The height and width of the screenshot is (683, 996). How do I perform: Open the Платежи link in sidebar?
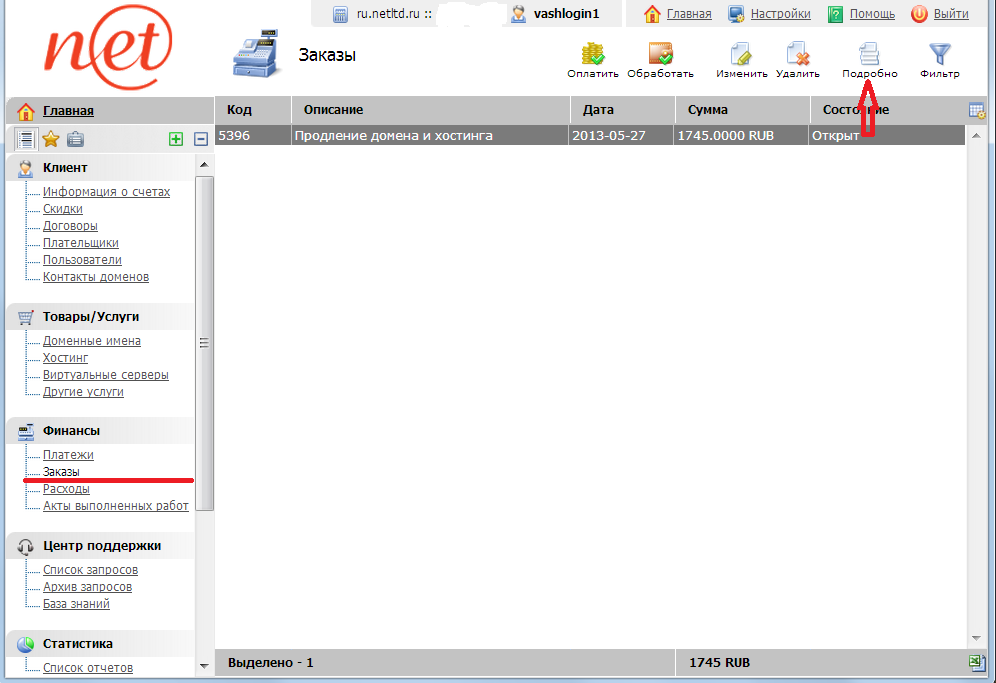(68, 455)
